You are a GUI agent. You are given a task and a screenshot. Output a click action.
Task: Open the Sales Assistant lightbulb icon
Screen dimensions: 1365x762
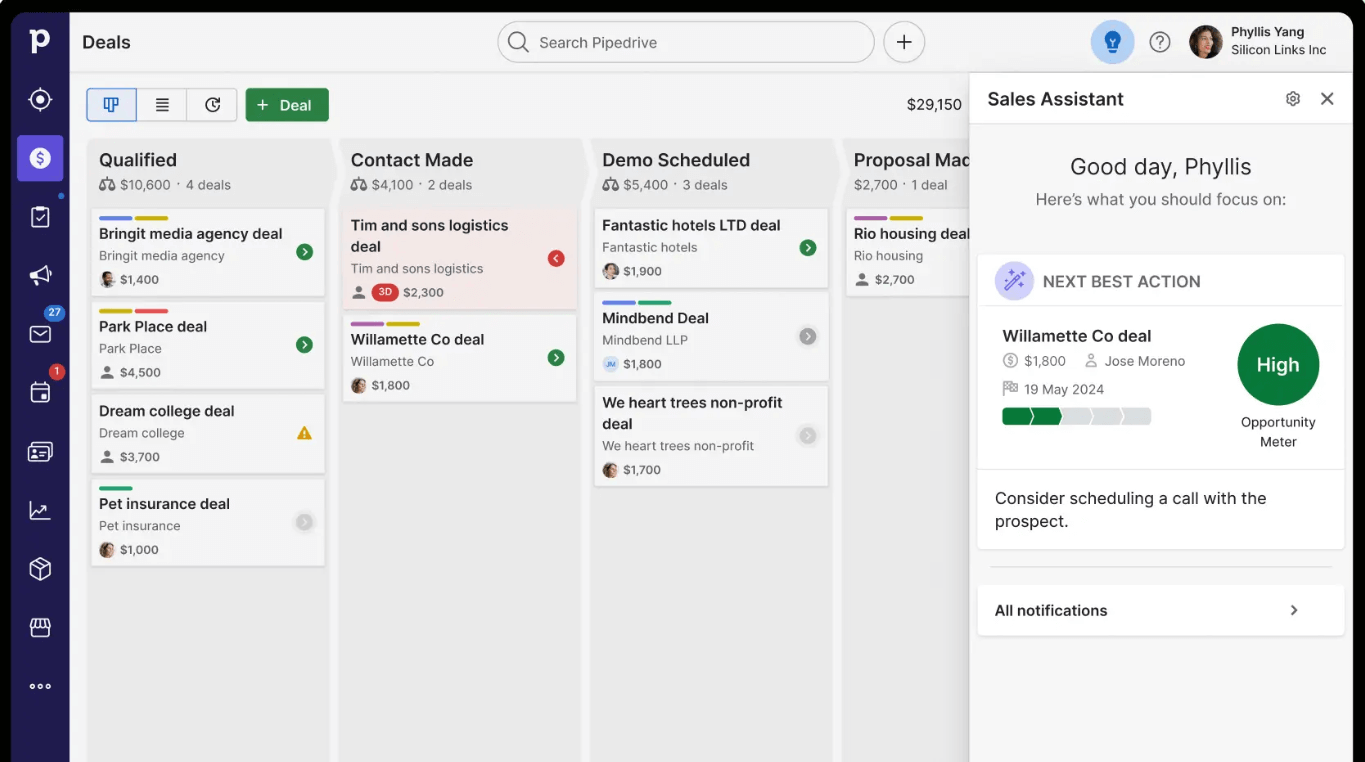pyautogui.click(x=1112, y=42)
